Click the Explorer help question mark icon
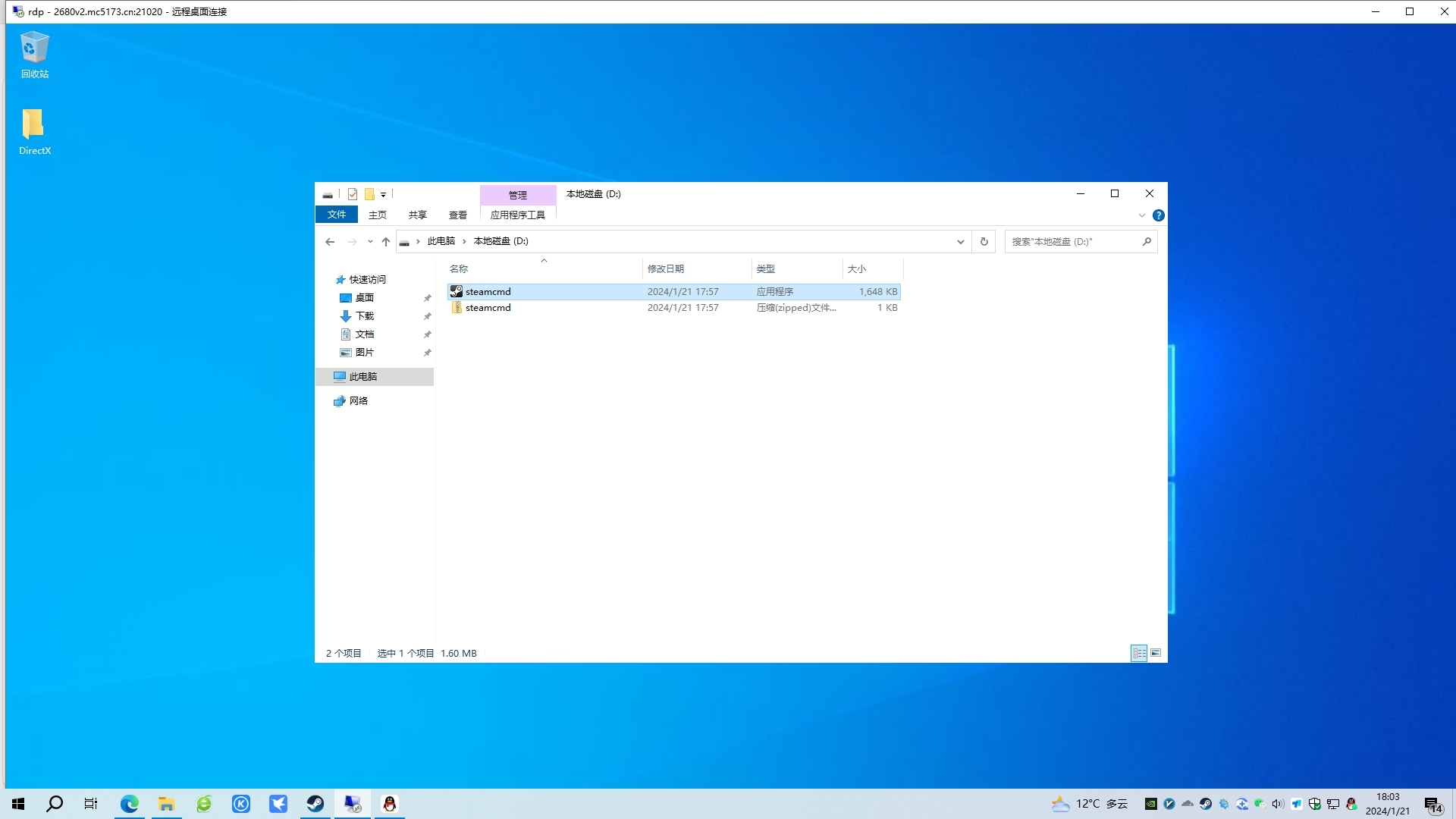Screen dimensions: 1456x819 point(1158,215)
